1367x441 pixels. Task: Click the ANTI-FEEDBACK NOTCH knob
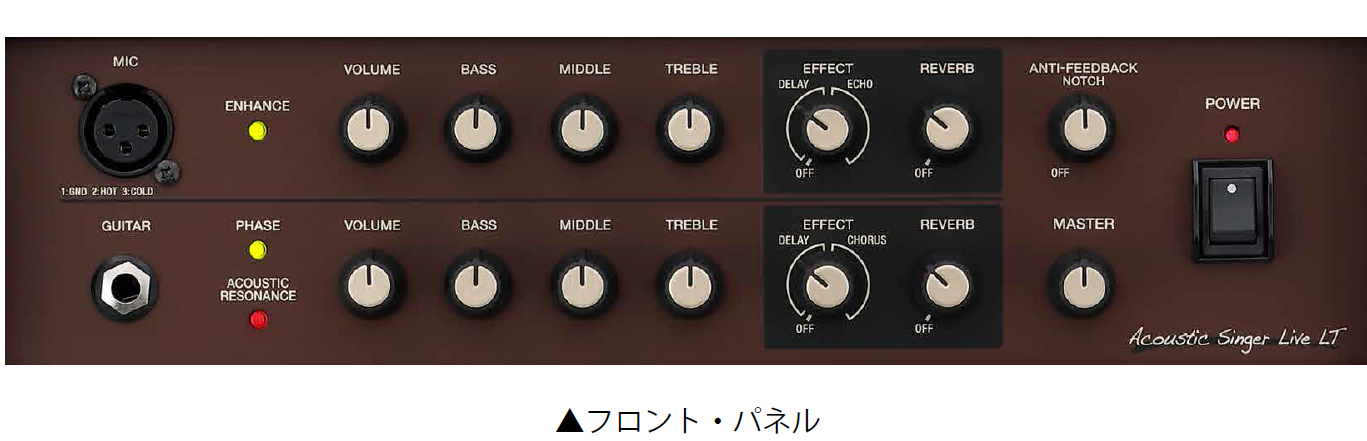click(1081, 128)
